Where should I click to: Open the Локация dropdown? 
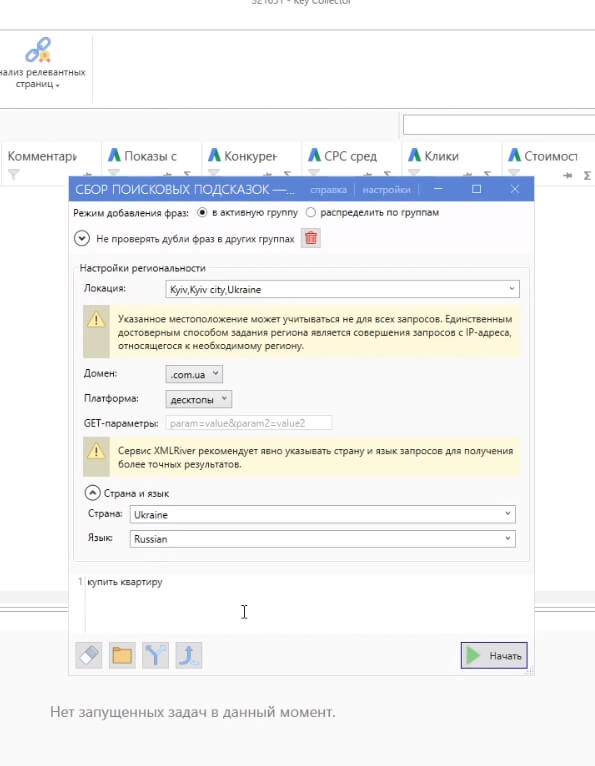click(x=342, y=289)
